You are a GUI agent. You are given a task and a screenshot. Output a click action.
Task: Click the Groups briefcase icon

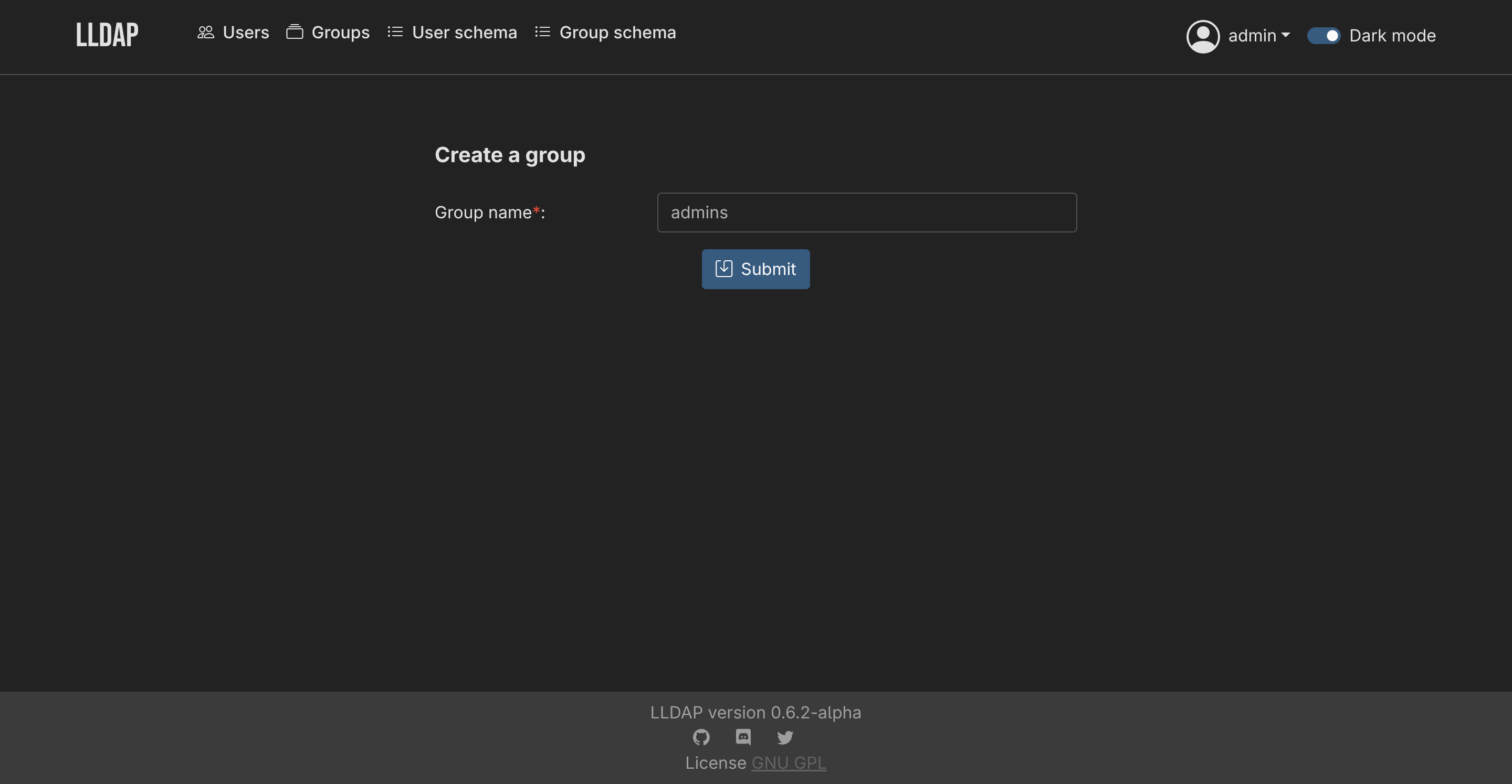295,33
